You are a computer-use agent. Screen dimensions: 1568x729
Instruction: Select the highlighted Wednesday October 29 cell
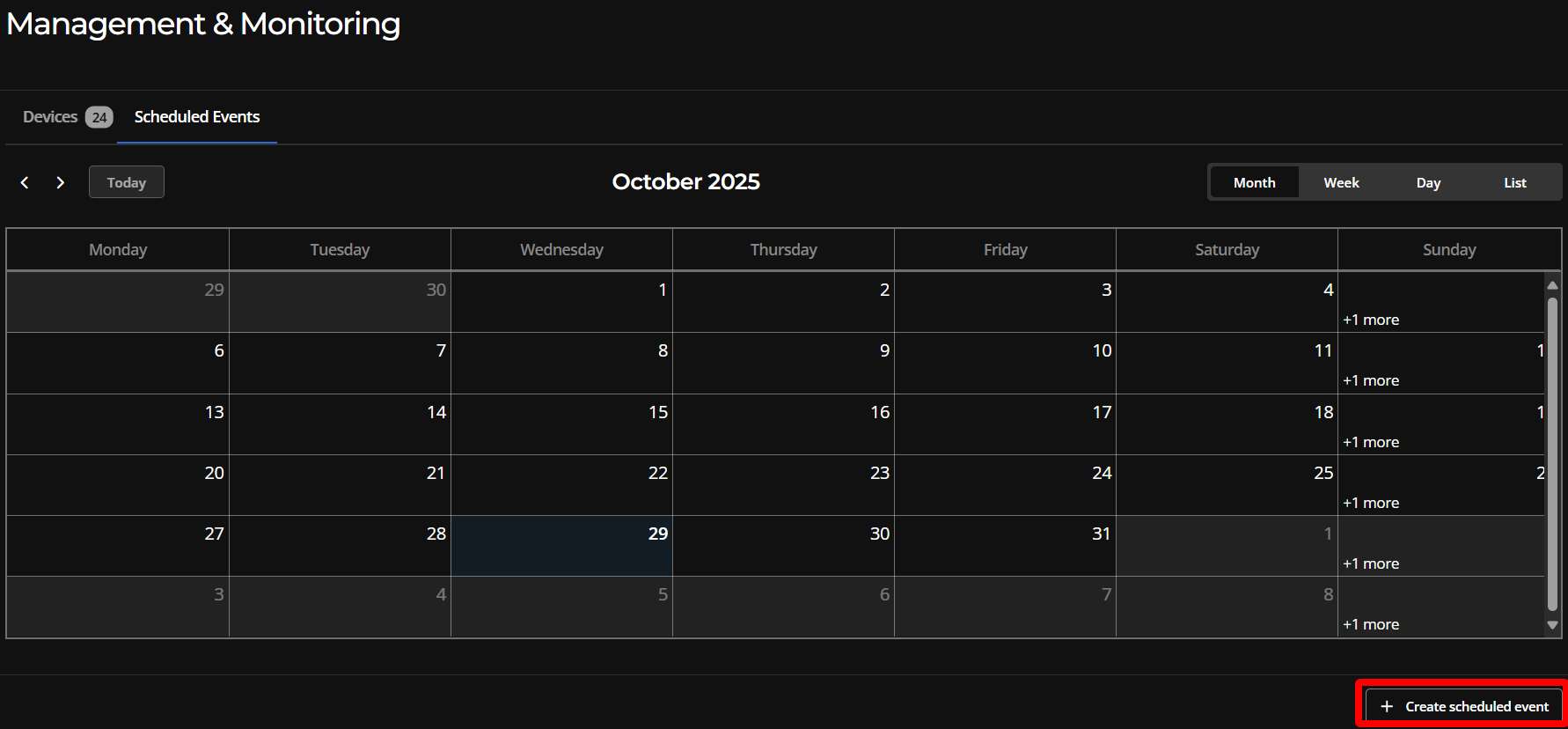[561, 546]
